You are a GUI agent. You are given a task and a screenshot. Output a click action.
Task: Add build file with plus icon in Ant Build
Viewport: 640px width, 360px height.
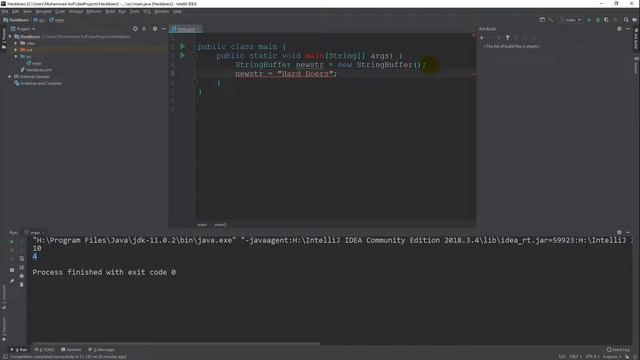point(482,38)
